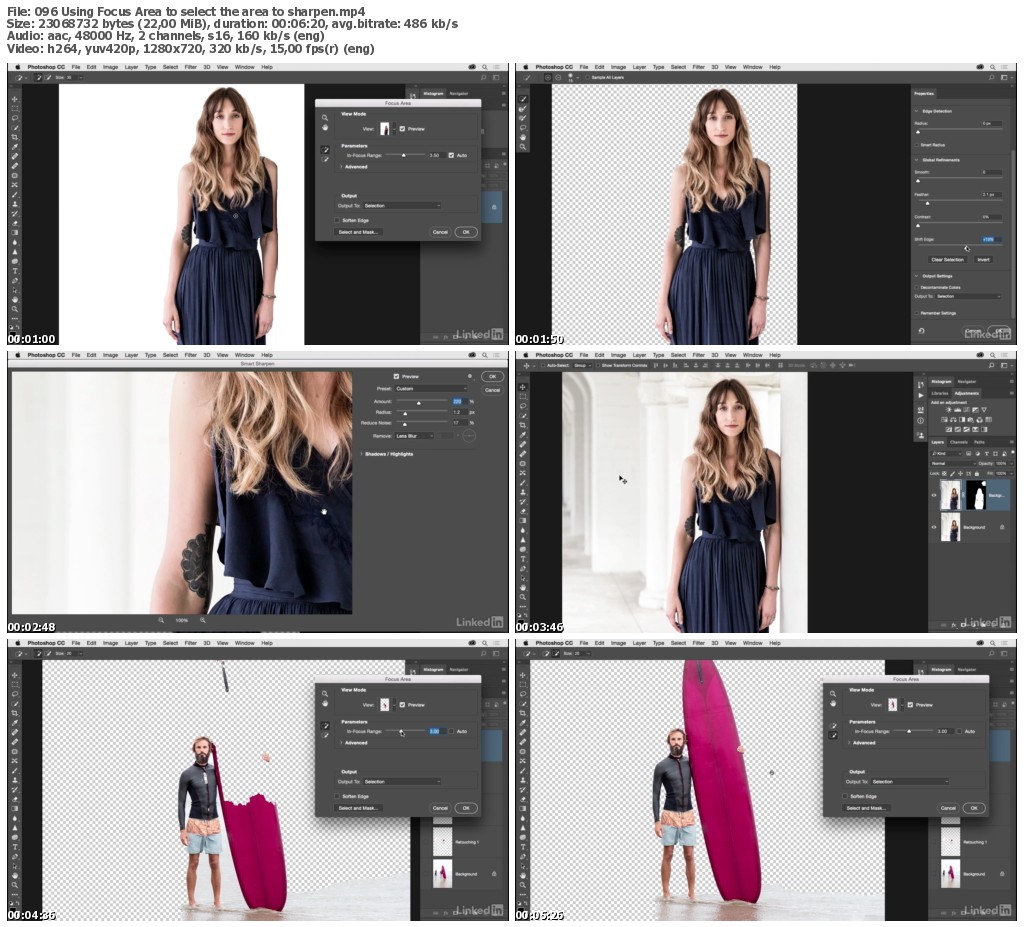1024x927 pixels.
Task: Select the Subtract tool in 00:05:26 Focus Area dialog
Action: coord(833,735)
